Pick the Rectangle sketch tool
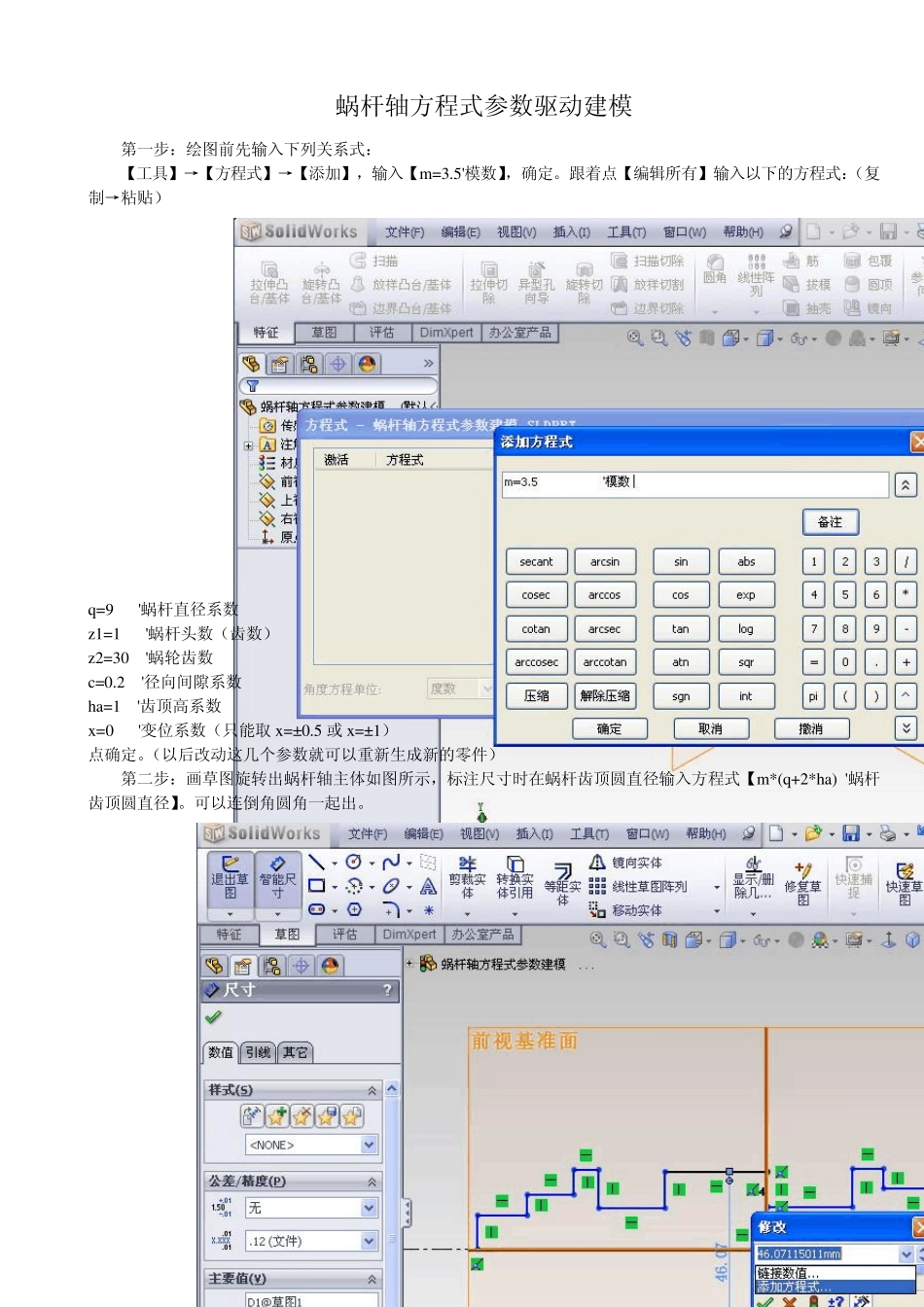This screenshot has width=924, height=1307. [317, 886]
